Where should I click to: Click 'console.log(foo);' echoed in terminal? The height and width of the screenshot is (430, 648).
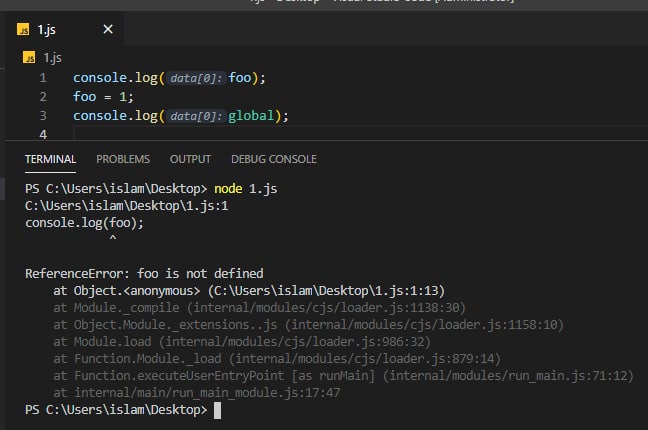84,223
